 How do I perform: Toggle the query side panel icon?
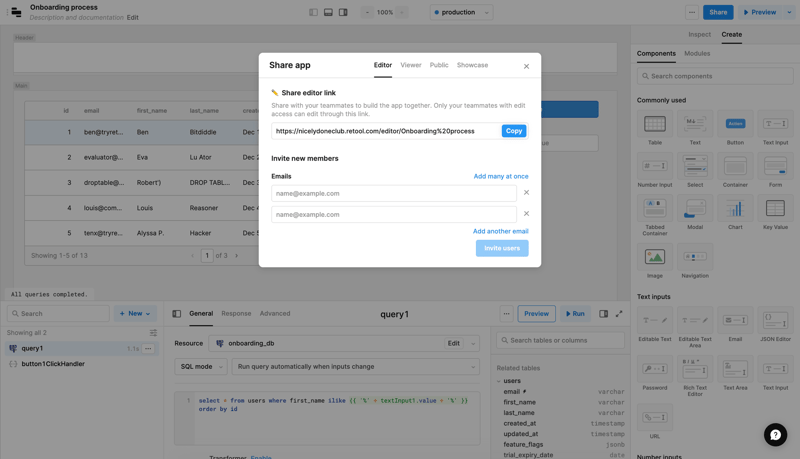(604, 314)
